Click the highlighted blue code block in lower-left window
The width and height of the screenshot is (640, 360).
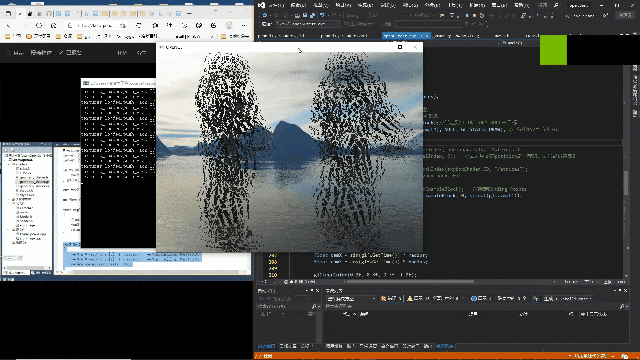tap(133, 259)
